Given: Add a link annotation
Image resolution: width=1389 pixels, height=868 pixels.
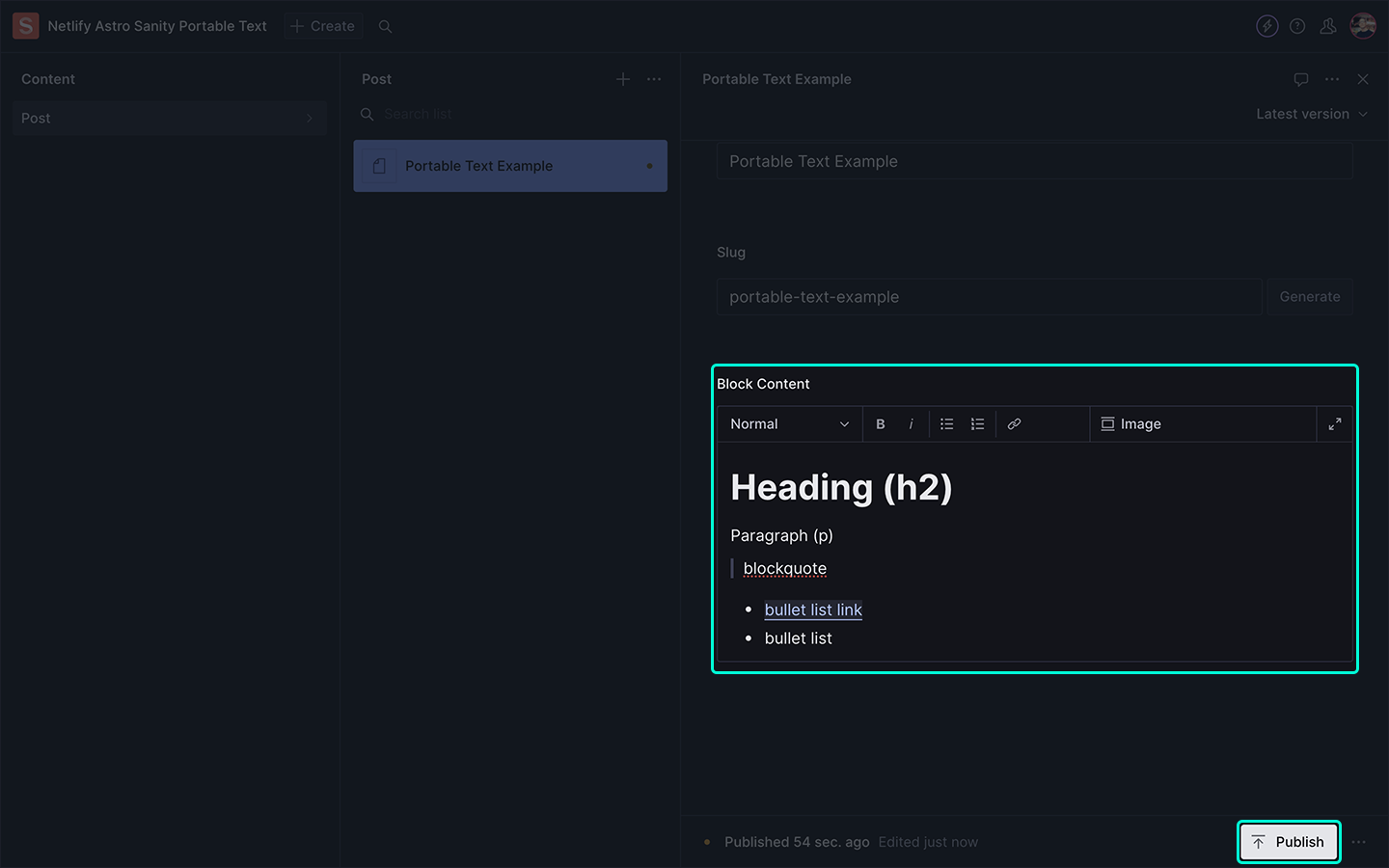Looking at the screenshot, I should pos(1015,424).
